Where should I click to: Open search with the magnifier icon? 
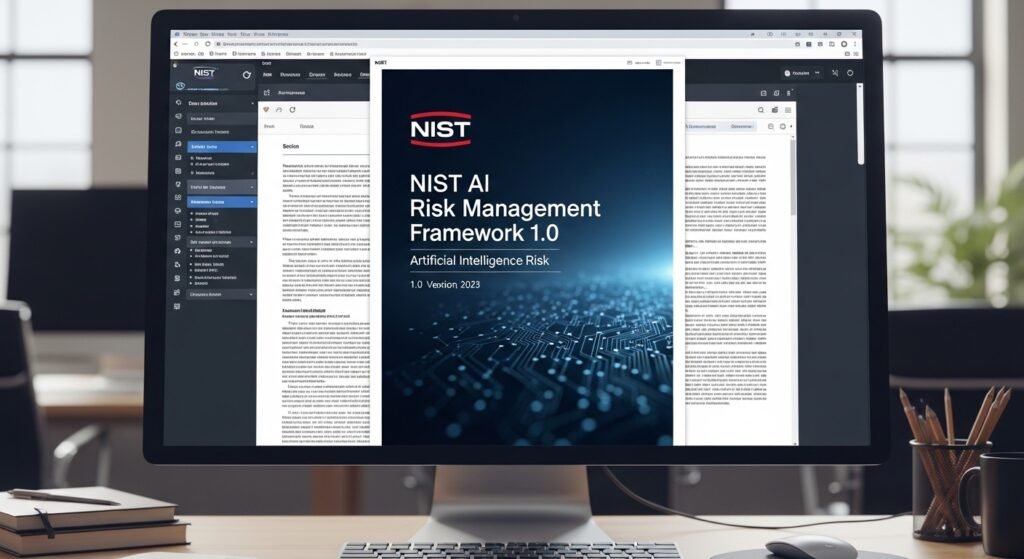point(761,110)
